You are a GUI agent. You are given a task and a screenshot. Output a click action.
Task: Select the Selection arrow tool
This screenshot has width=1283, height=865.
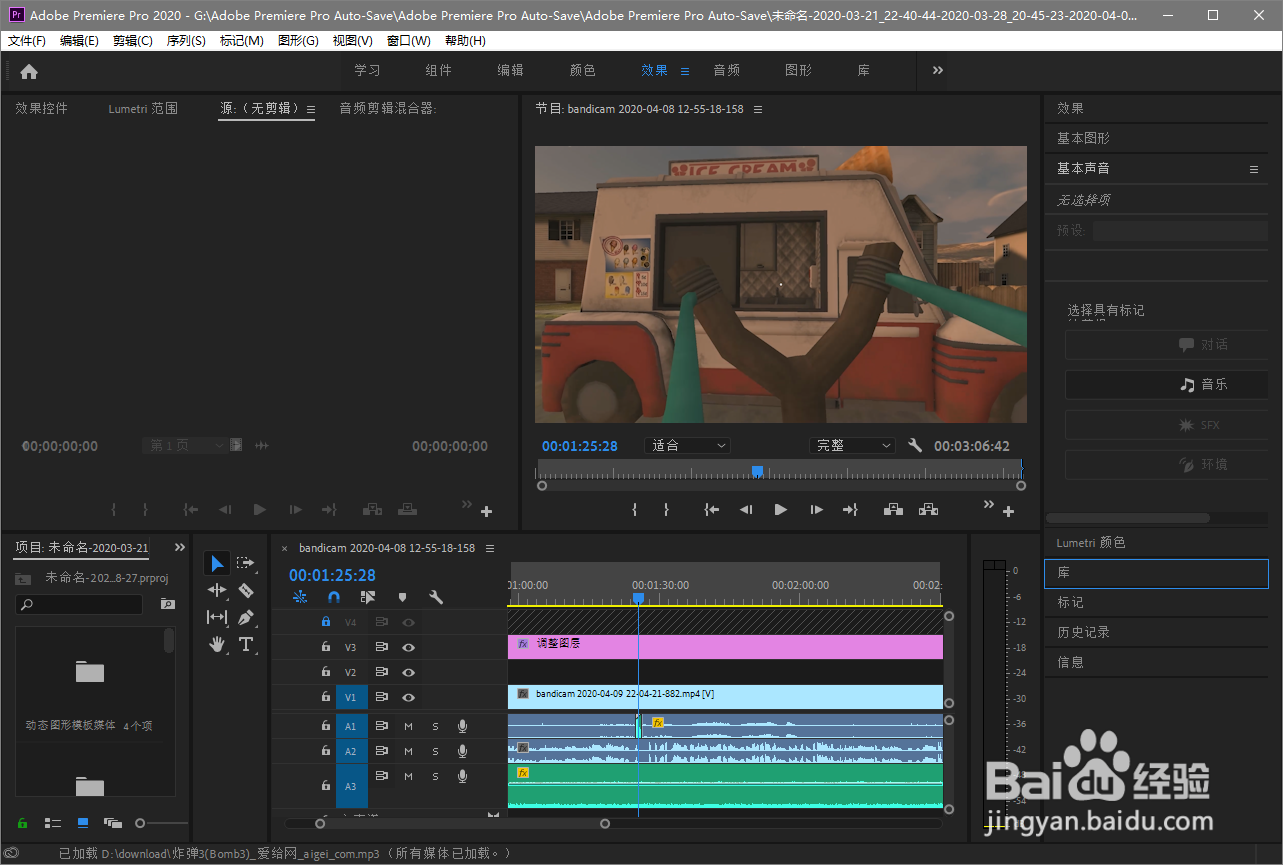(217, 564)
